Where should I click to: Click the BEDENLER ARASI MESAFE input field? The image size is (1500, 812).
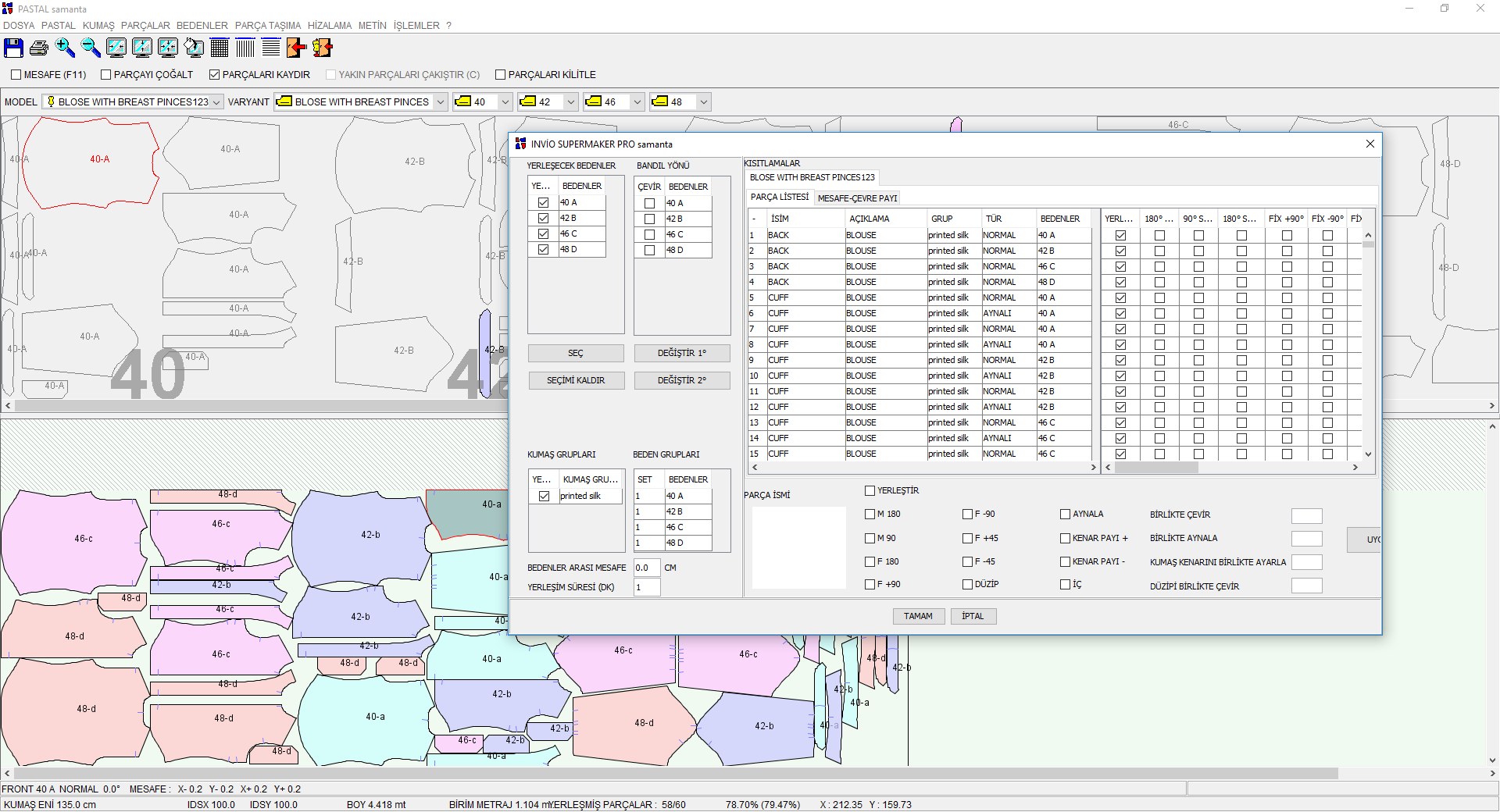click(646, 568)
